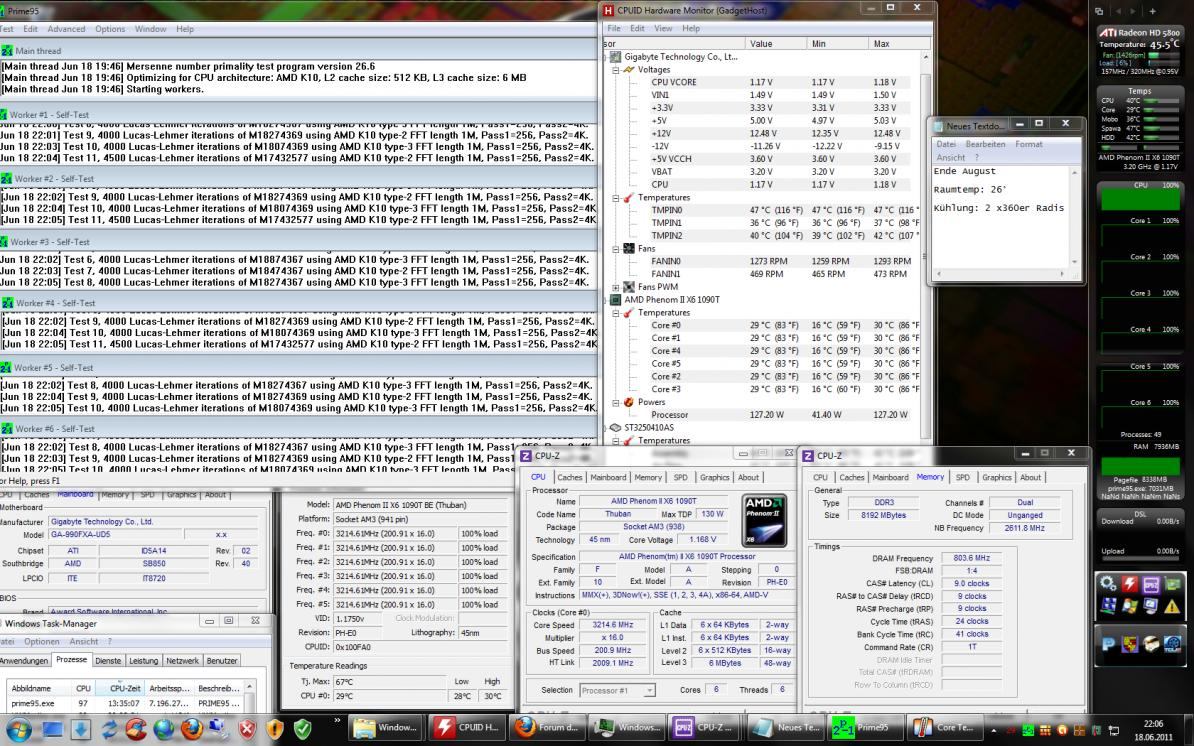This screenshot has height=746, width=1194.
Task: Click the AMD Phenom II logo in CPU-Z
Action: [765, 521]
